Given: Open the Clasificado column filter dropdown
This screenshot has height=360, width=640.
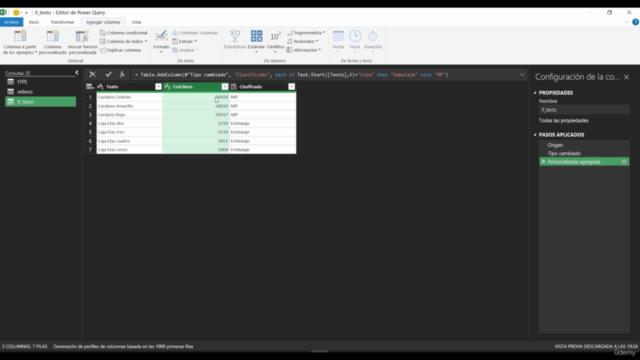Looking at the screenshot, I should (291, 87).
